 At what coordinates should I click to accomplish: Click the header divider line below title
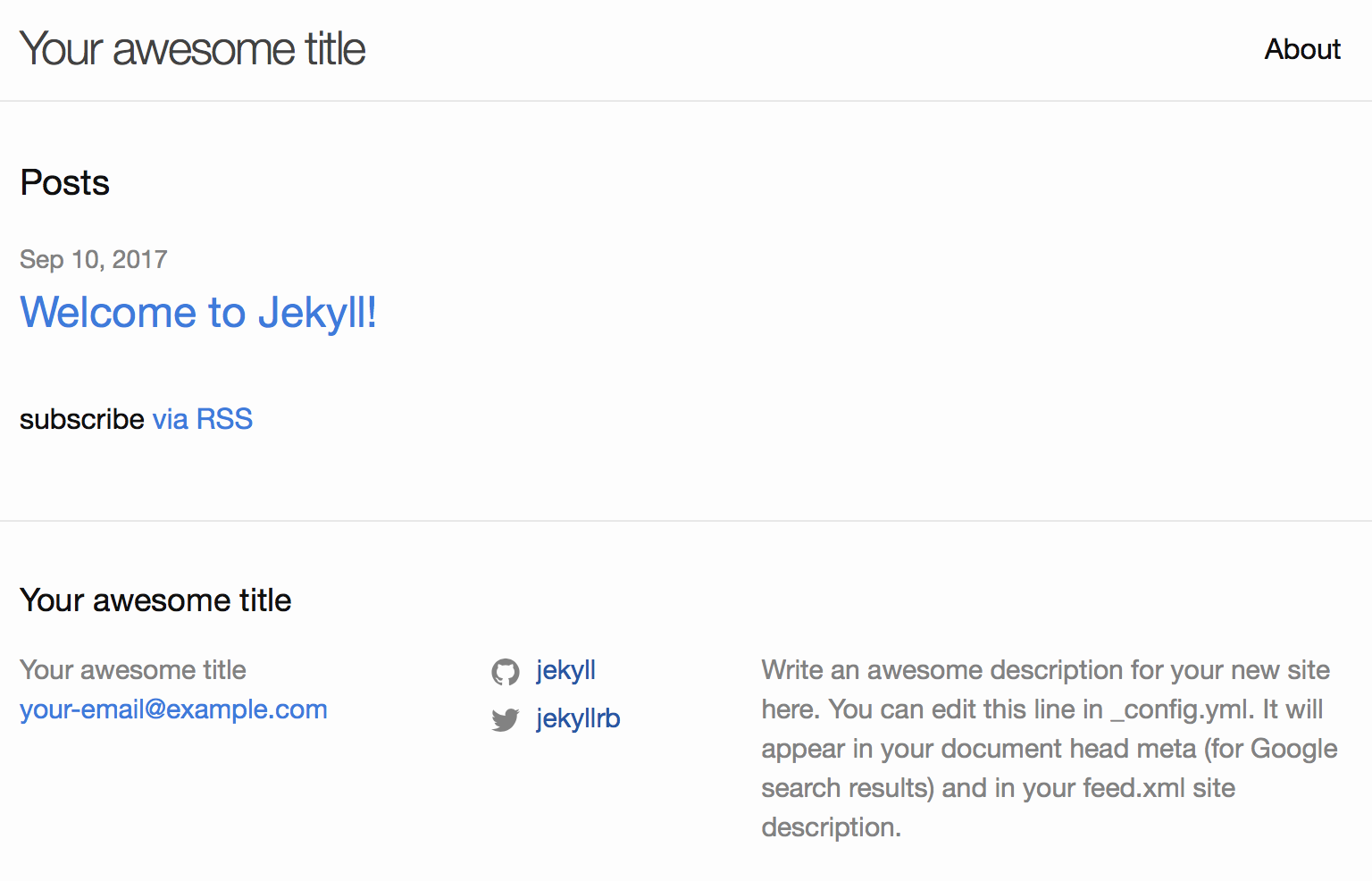pos(686,101)
